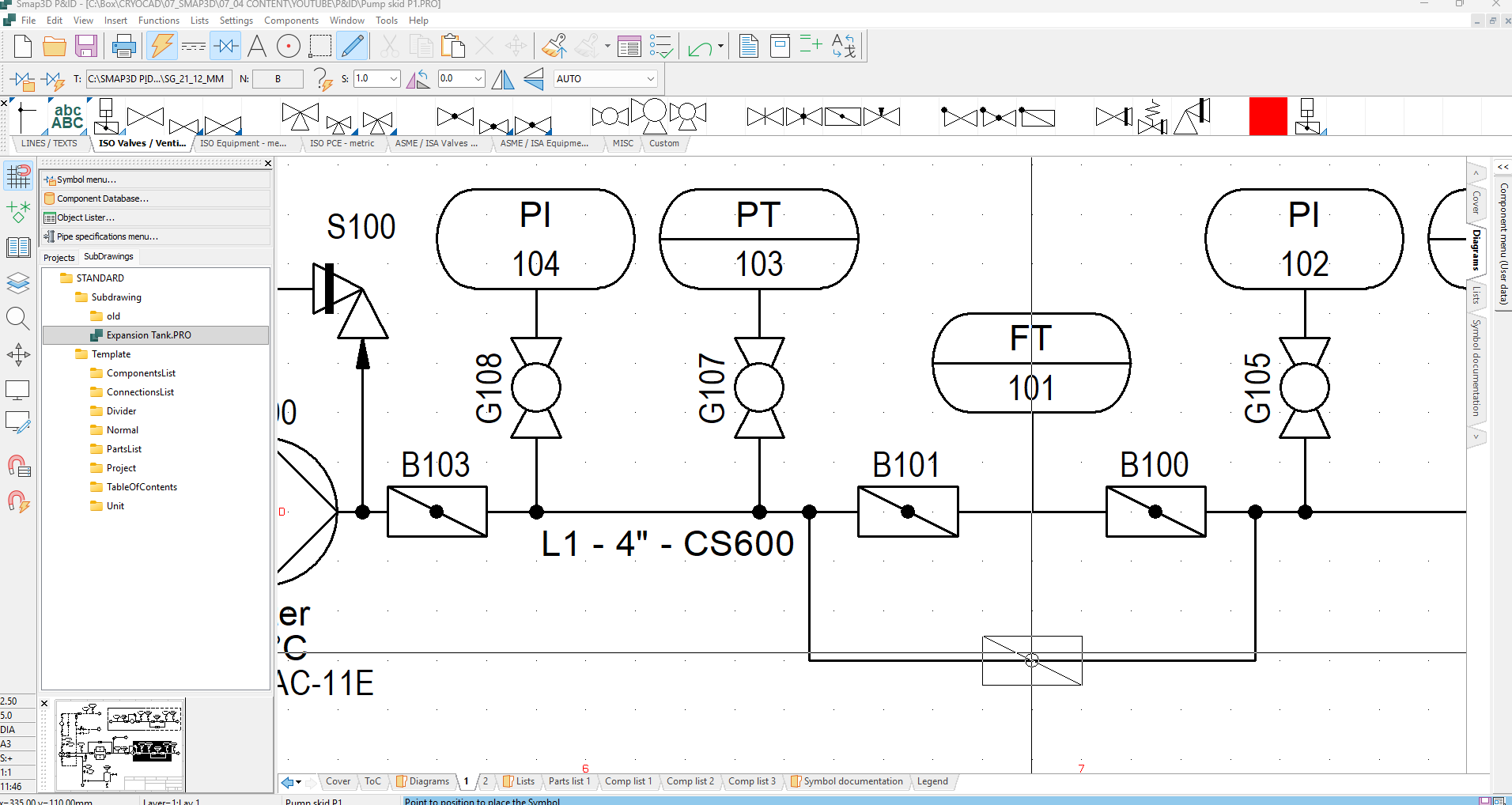Pick the red square symbol in pickmenu
The image size is (1512, 805).
[x=1268, y=117]
